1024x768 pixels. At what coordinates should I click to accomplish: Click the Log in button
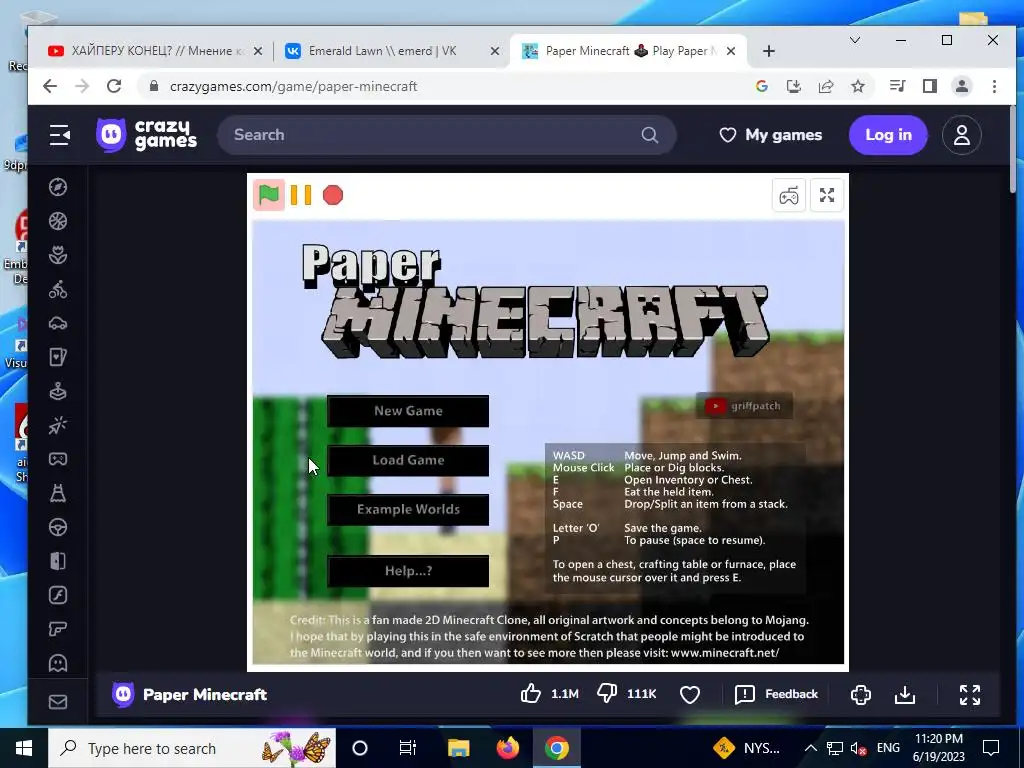[888, 135]
